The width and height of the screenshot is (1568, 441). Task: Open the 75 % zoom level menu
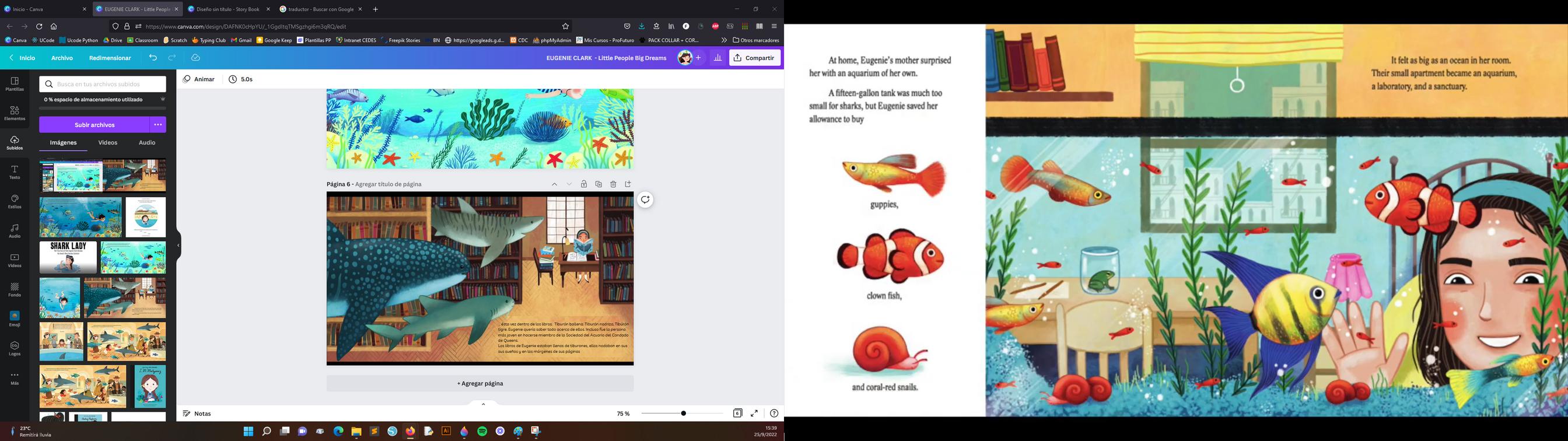(624, 414)
